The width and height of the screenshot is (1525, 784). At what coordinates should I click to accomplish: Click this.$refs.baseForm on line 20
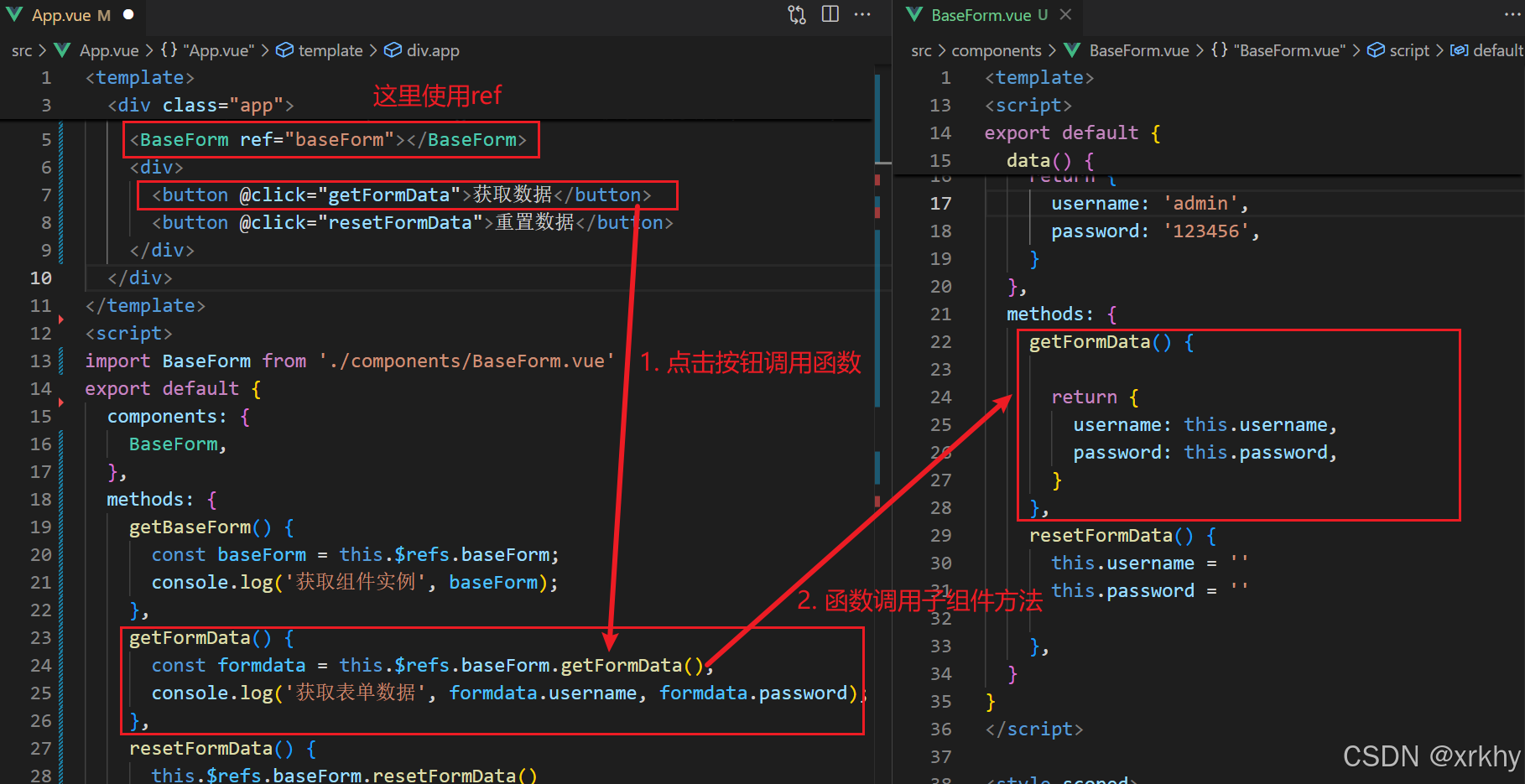(x=444, y=554)
